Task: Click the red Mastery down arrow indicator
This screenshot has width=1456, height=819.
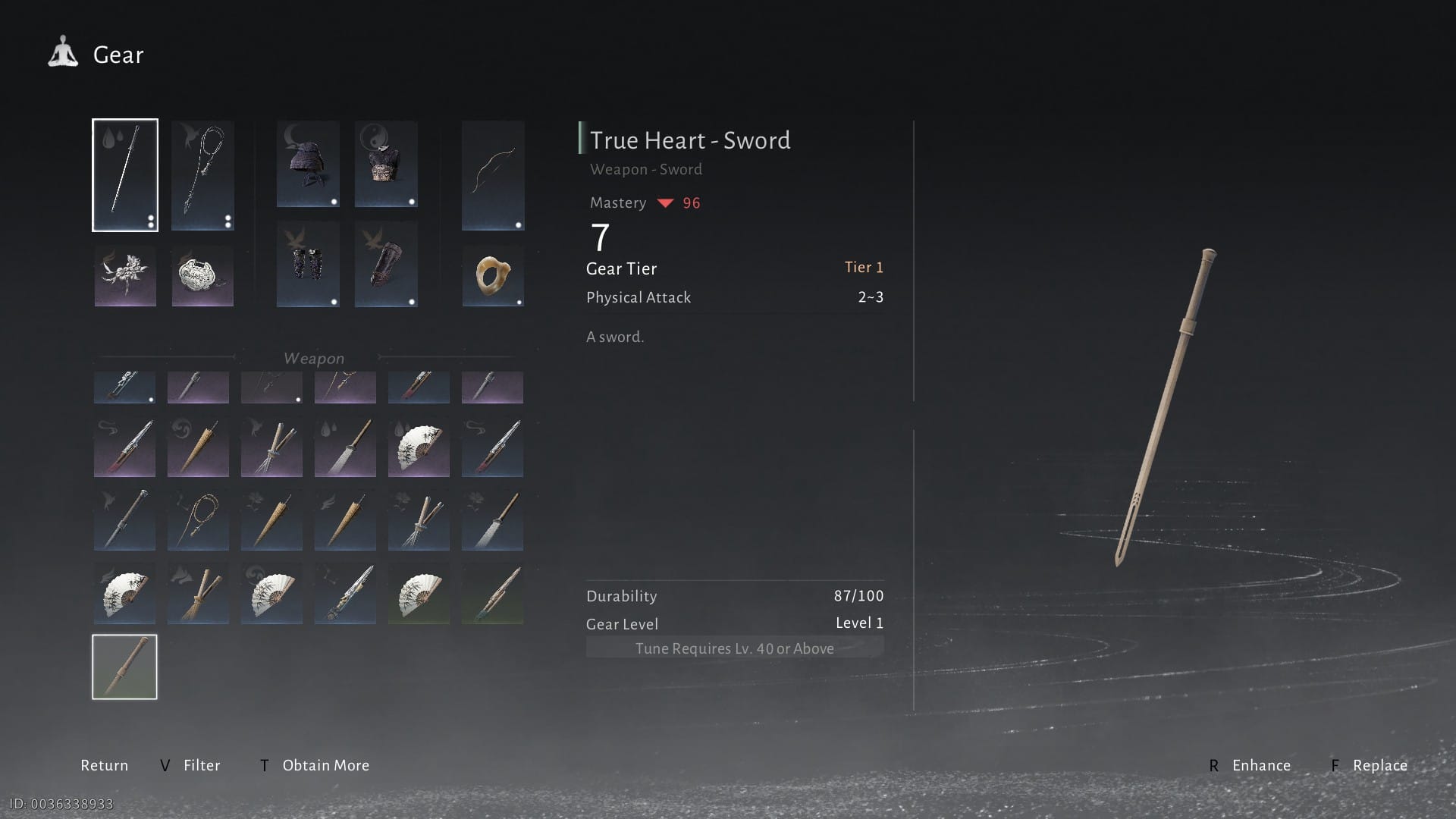Action: [665, 203]
